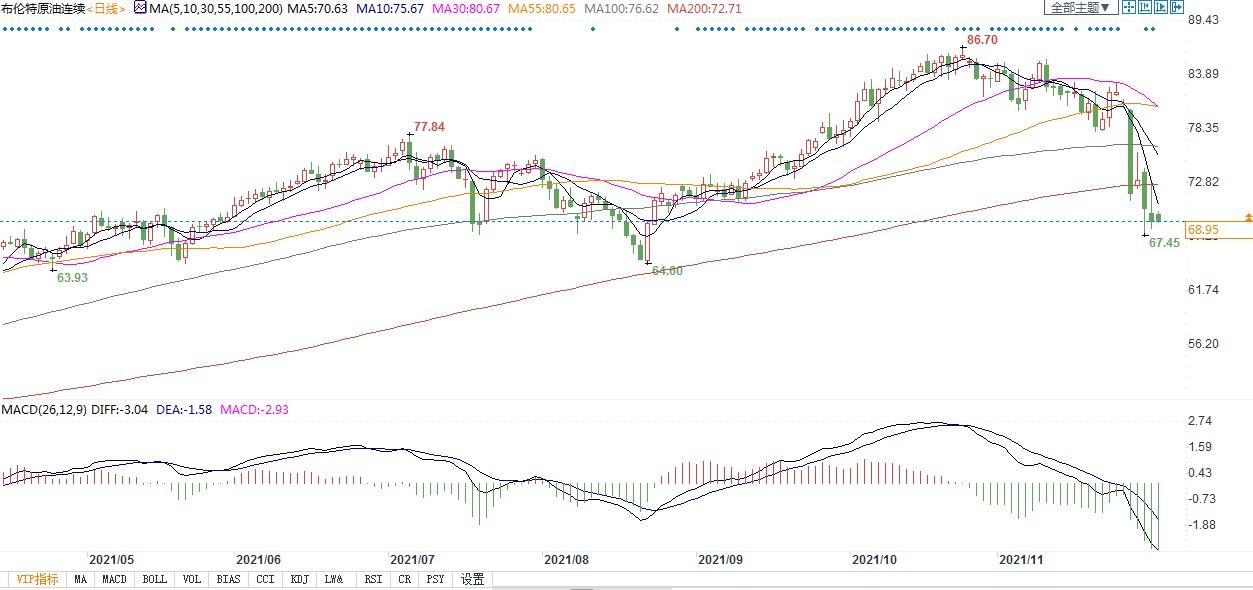This screenshot has width=1253, height=590.
Task: Click the MACD:-2.93 indicator value
Action: [254, 410]
